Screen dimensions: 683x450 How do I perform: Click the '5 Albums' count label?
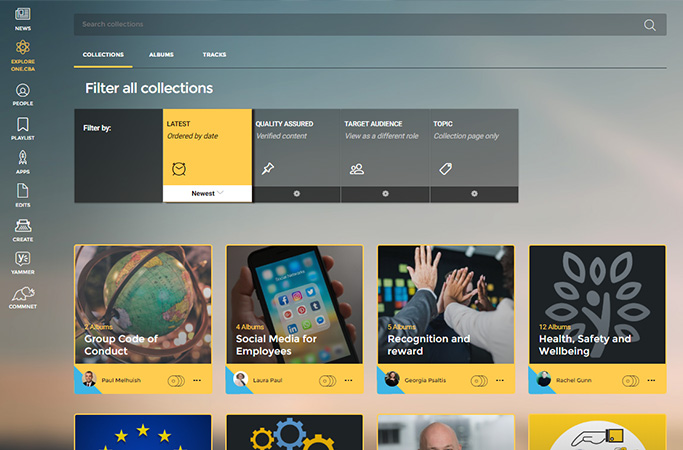tap(401, 327)
